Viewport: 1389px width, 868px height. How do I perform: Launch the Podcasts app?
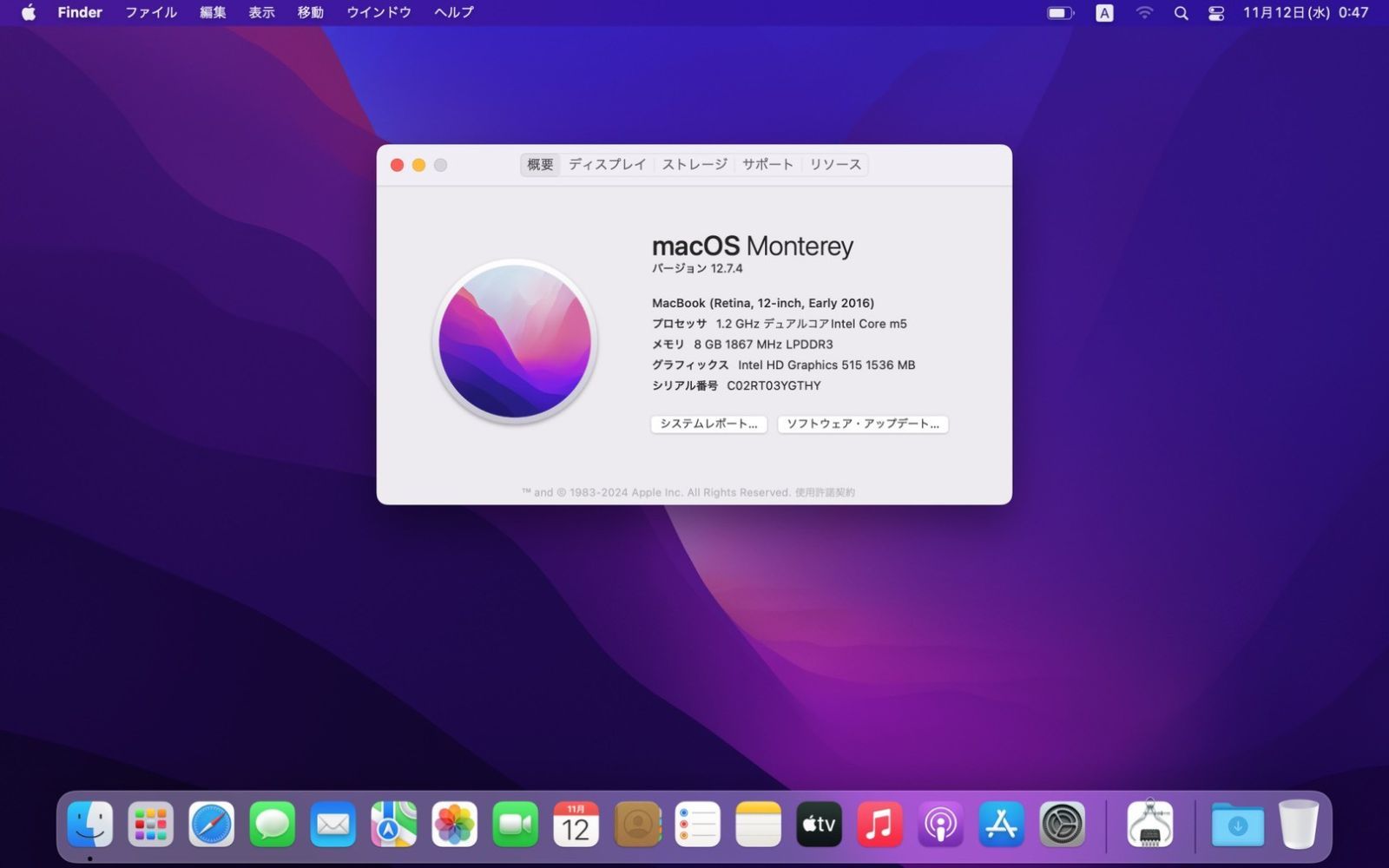coord(940,824)
